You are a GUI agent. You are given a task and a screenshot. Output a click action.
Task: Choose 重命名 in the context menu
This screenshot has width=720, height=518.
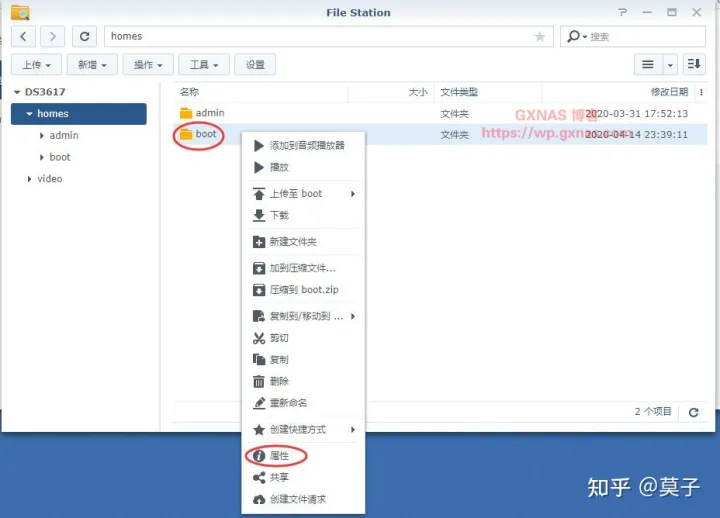(288, 403)
